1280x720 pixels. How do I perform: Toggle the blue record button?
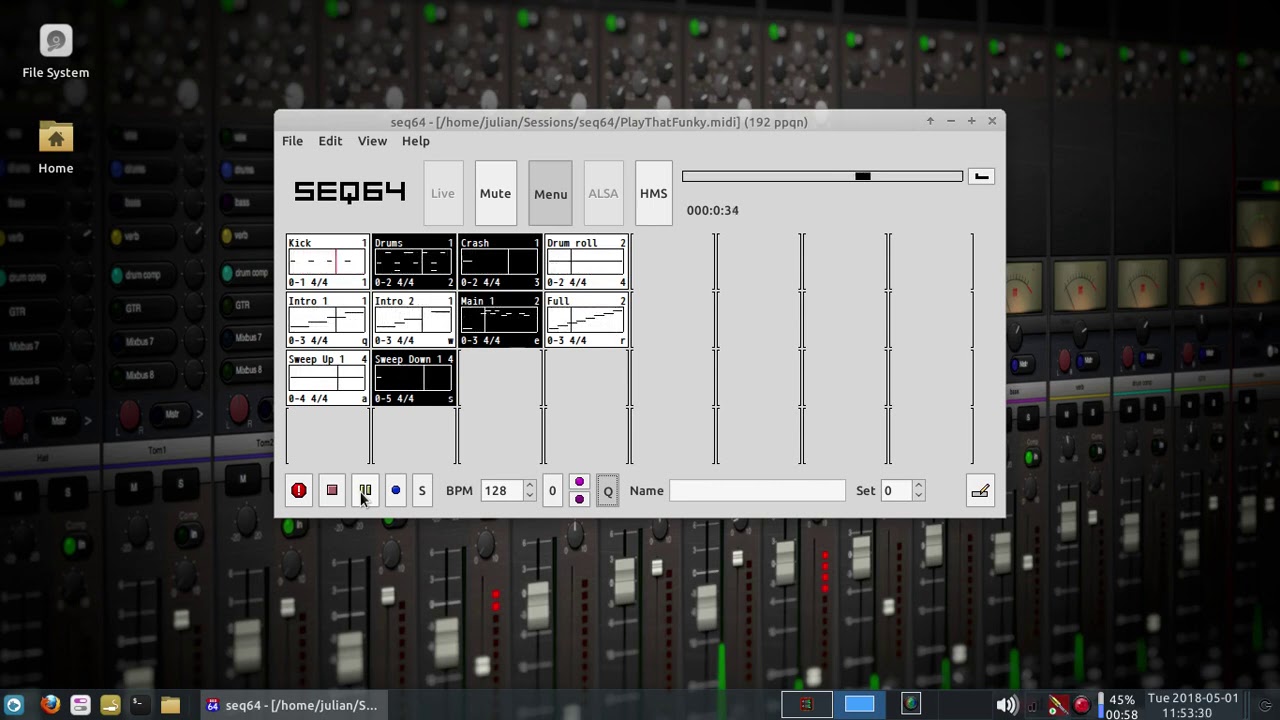point(395,490)
